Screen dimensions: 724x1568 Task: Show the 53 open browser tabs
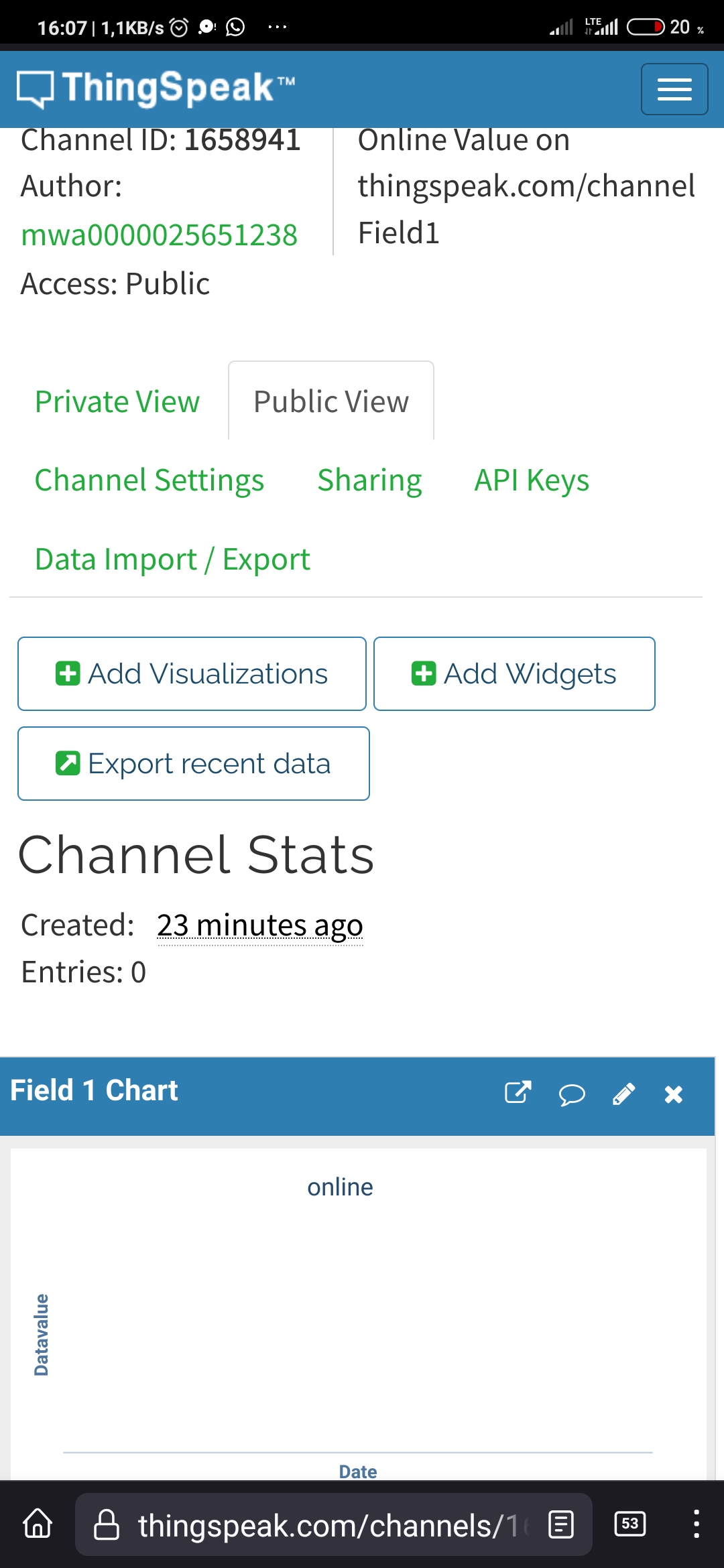click(x=629, y=1524)
